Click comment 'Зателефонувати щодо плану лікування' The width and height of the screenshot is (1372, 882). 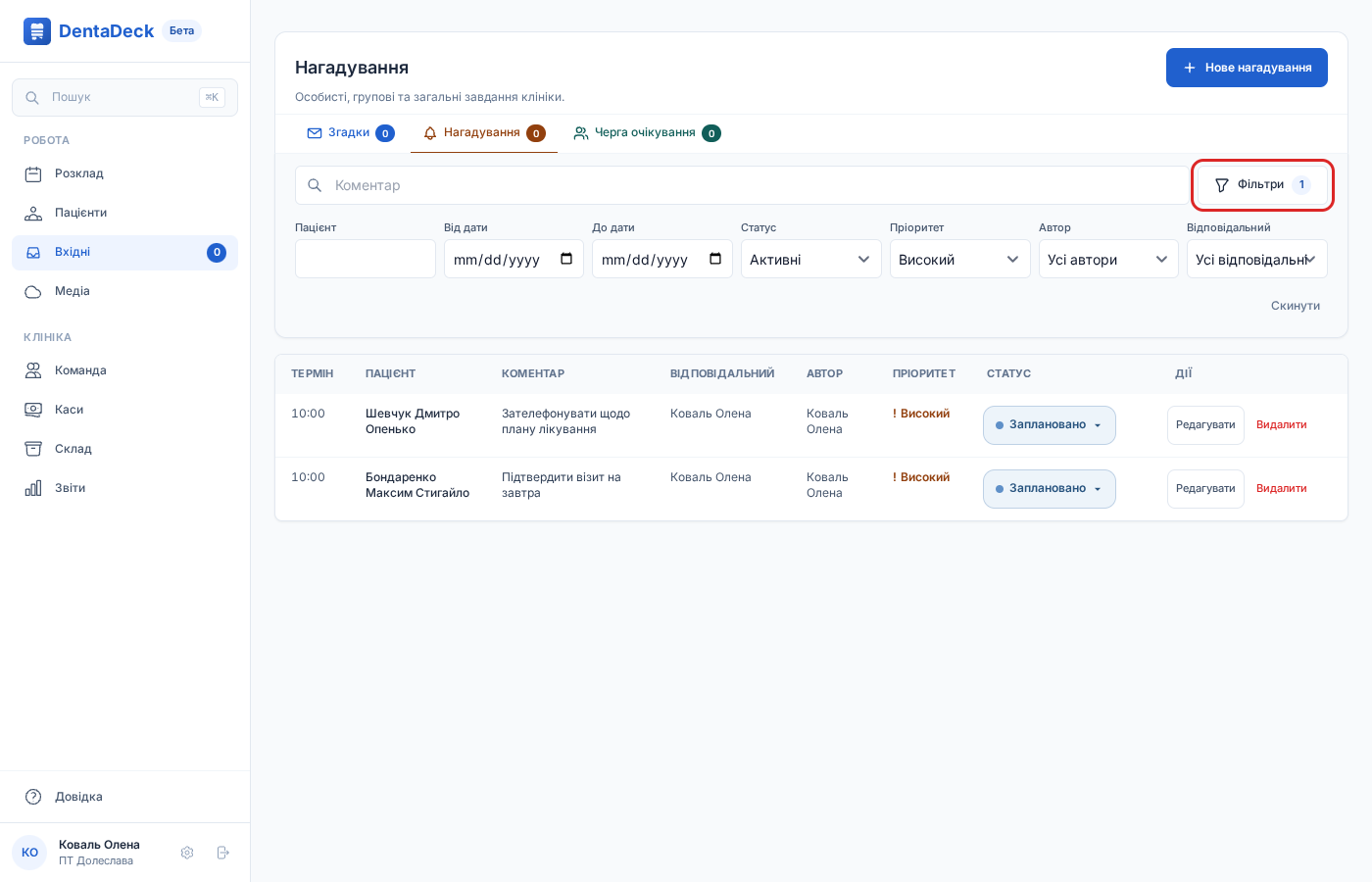click(565, 421)
